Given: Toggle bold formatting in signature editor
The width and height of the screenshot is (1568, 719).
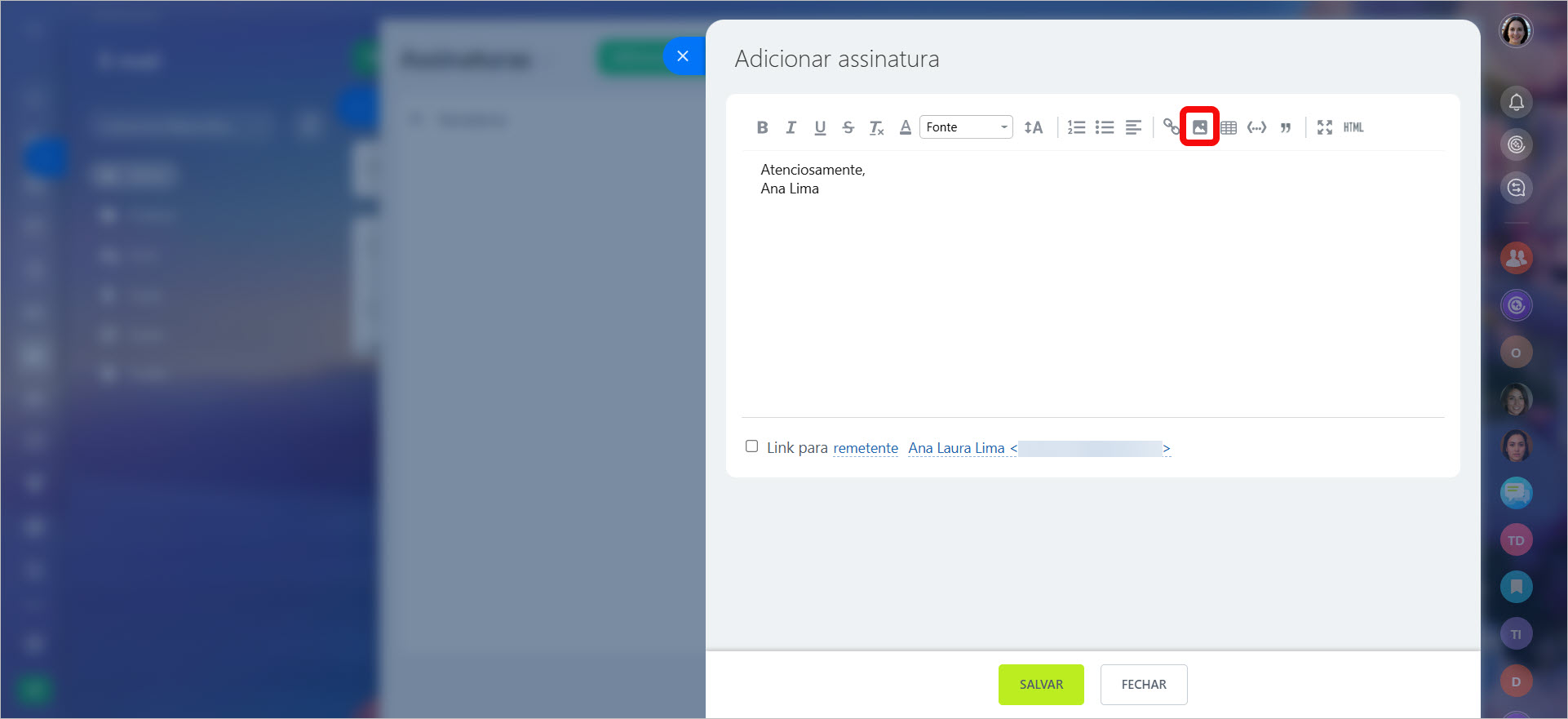Looking at the screenshot, I should pos(762,127).
